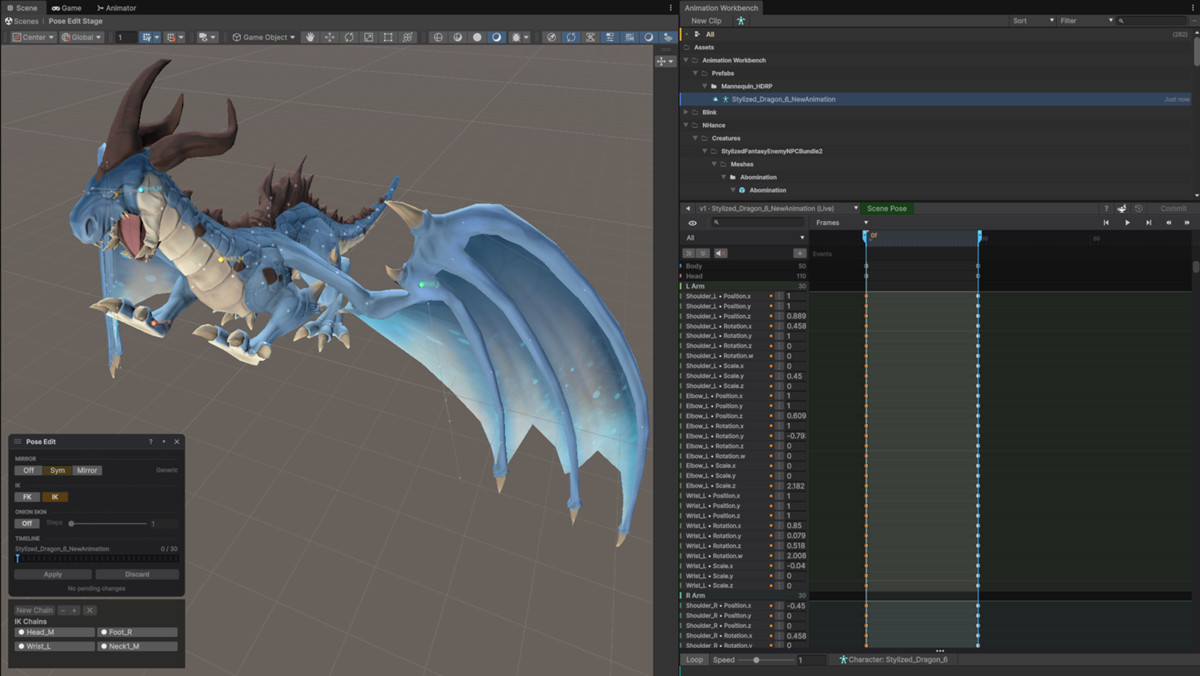Close the Pose Edit panel

click(177, 441)
